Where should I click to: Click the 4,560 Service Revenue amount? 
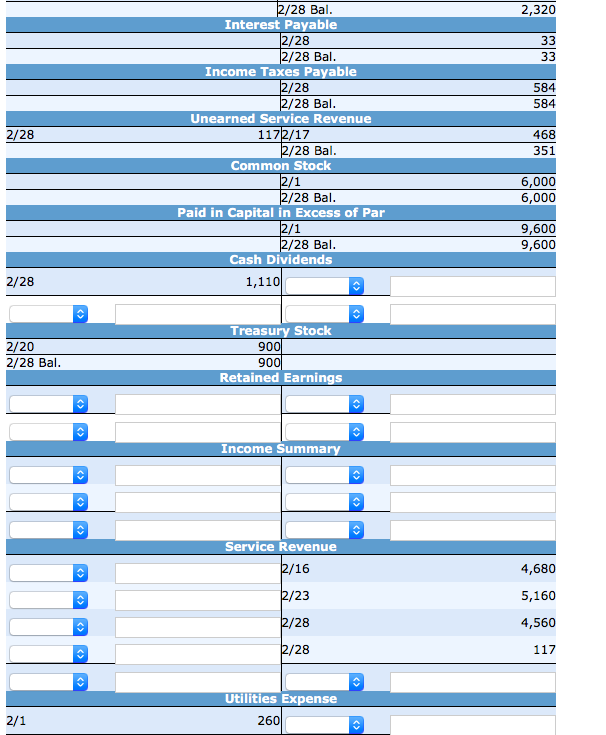538,623
